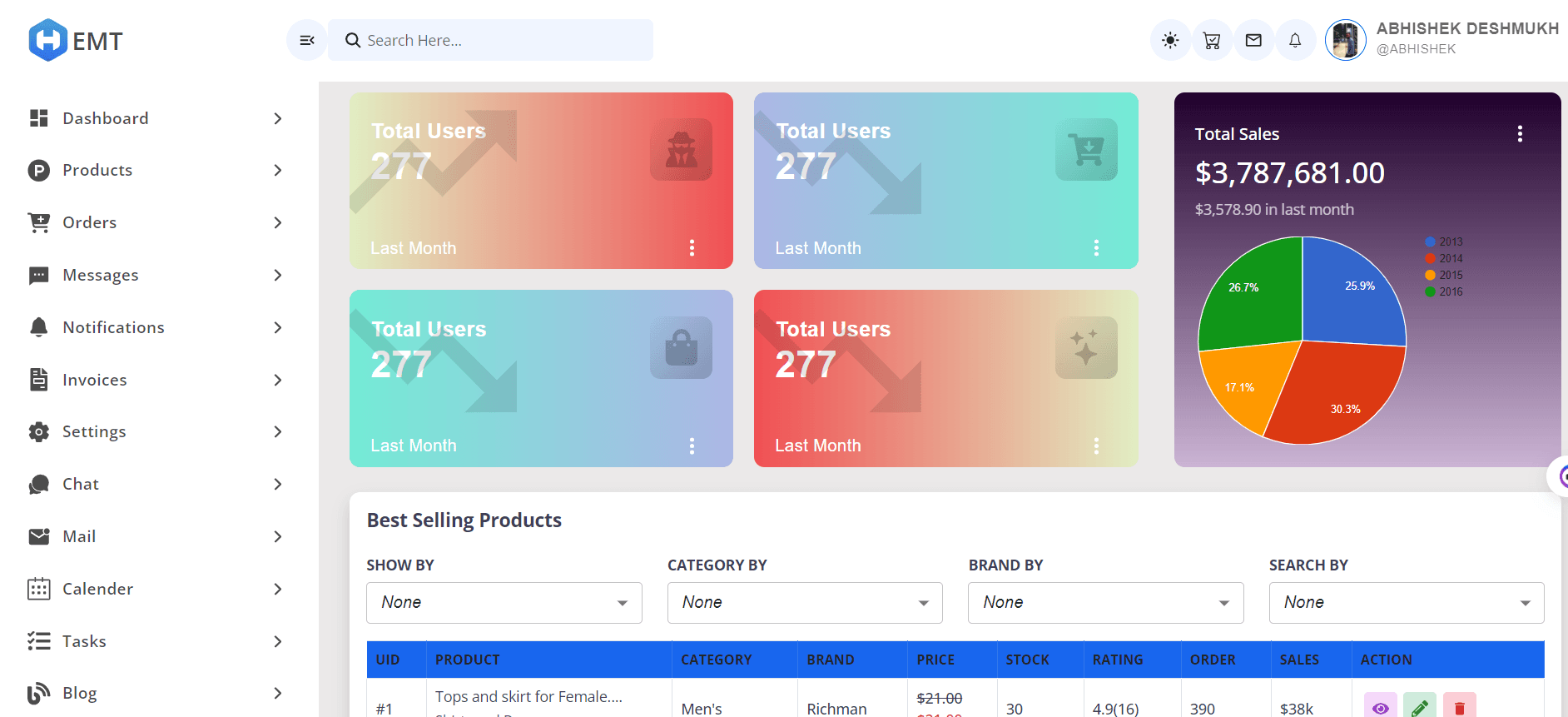Open the mail envelope icon in header
This screenshot has width=1568, height=717.
point(1253,40)
